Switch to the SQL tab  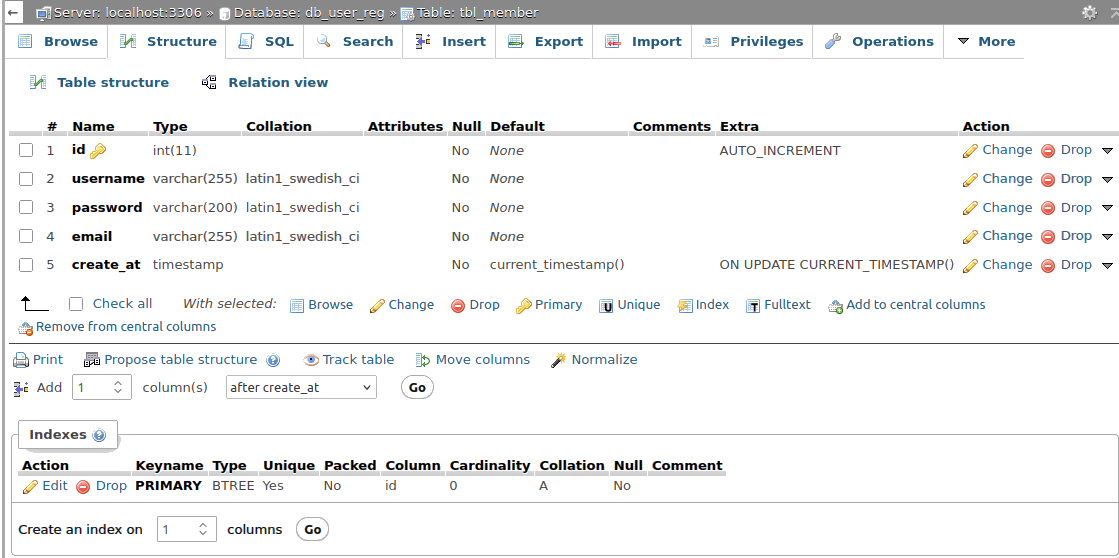point(266,42)
